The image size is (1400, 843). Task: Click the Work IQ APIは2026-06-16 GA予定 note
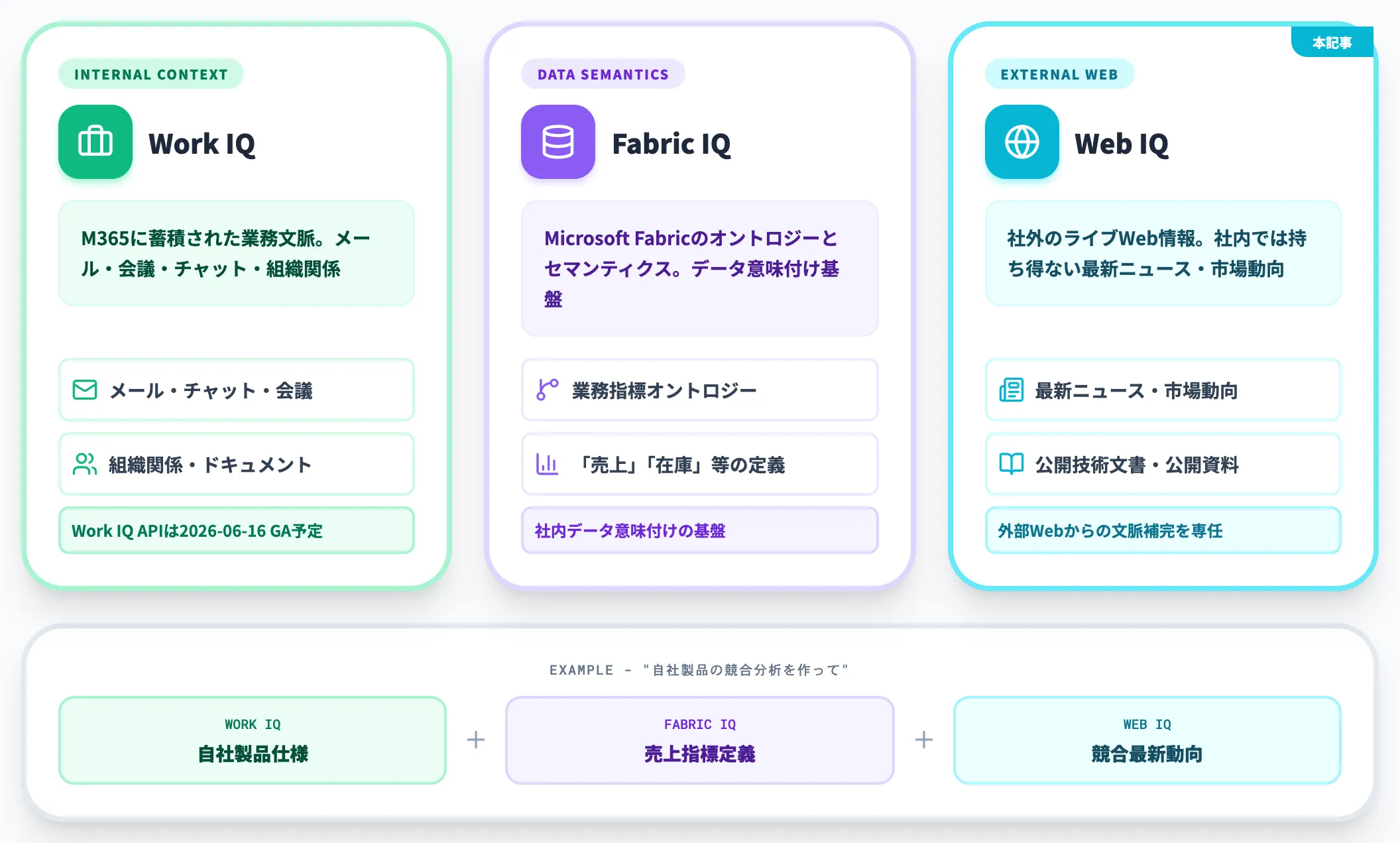(237, 530)
